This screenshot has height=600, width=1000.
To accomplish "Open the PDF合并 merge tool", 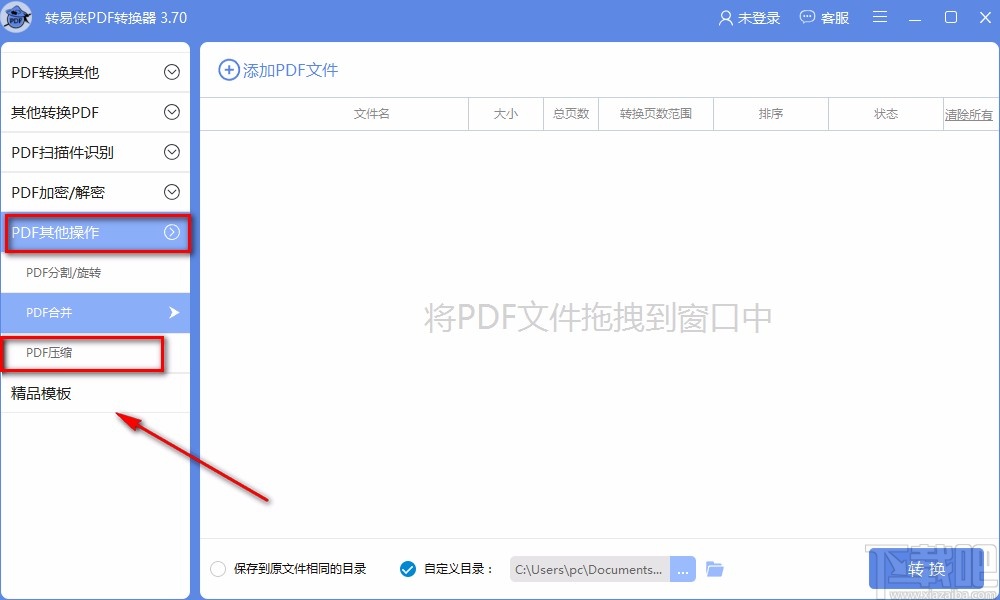I will 50,312.
